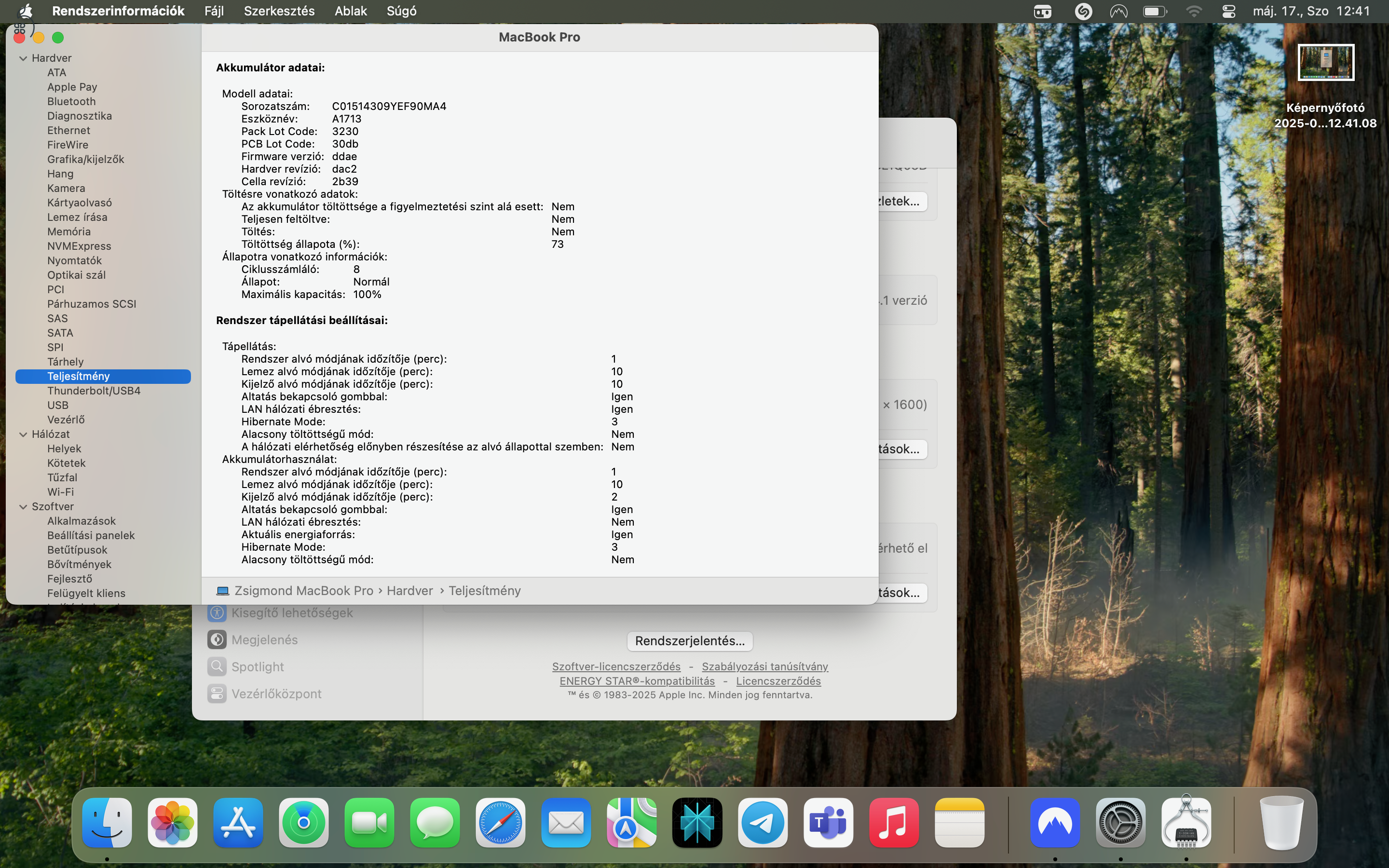1389x868 pixels.
Task: Open the Ablak menu
Action: [x=351, y=11]
